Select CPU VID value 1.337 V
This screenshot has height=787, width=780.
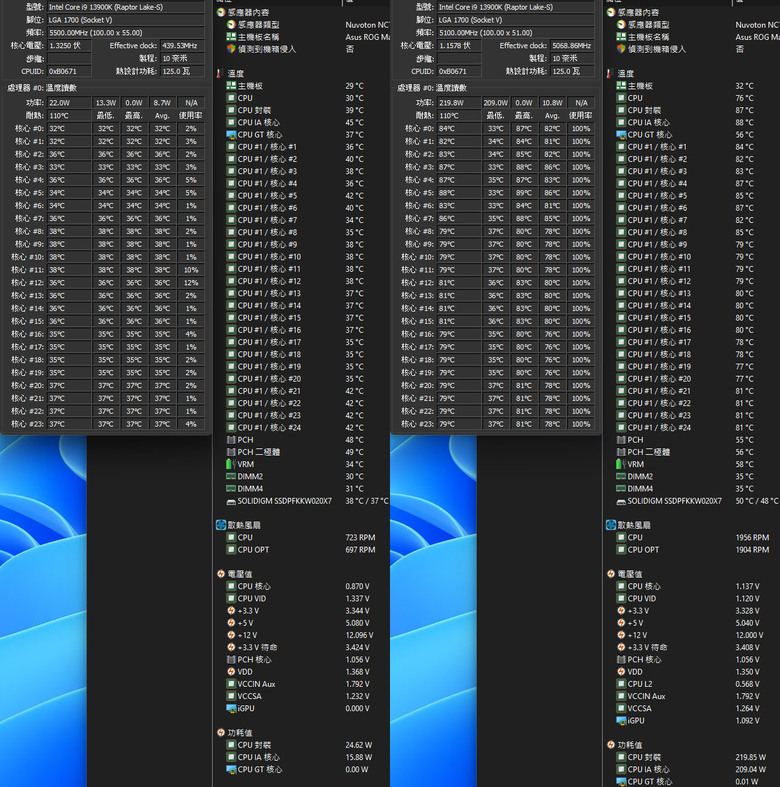[357, 598]
